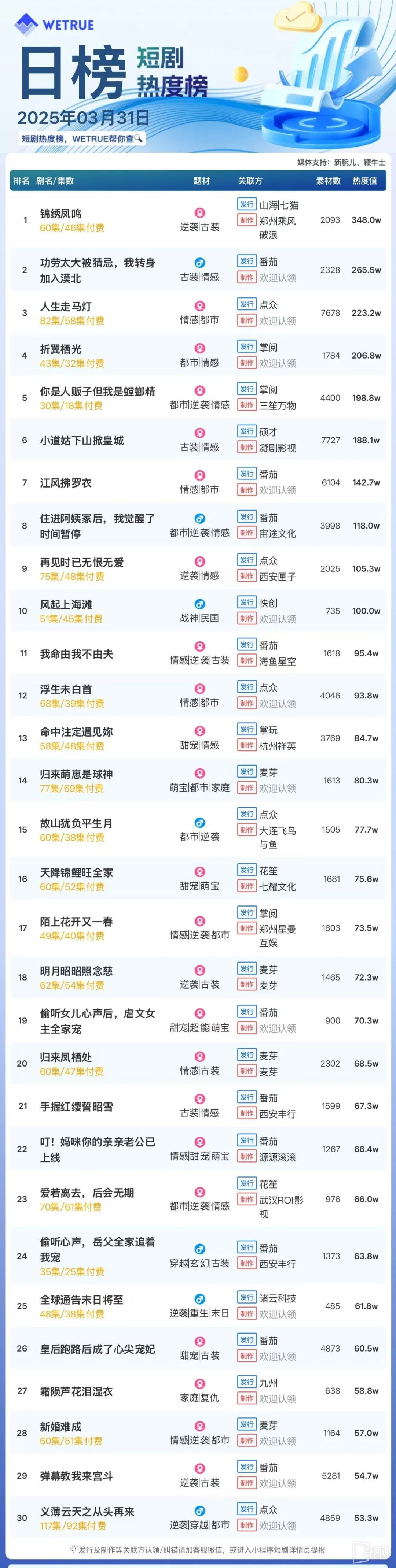396x1568 pixels.
Task: Open drama title 小道姑下山掀皇城
Action: pyautogui.click(x=82, y=440)
